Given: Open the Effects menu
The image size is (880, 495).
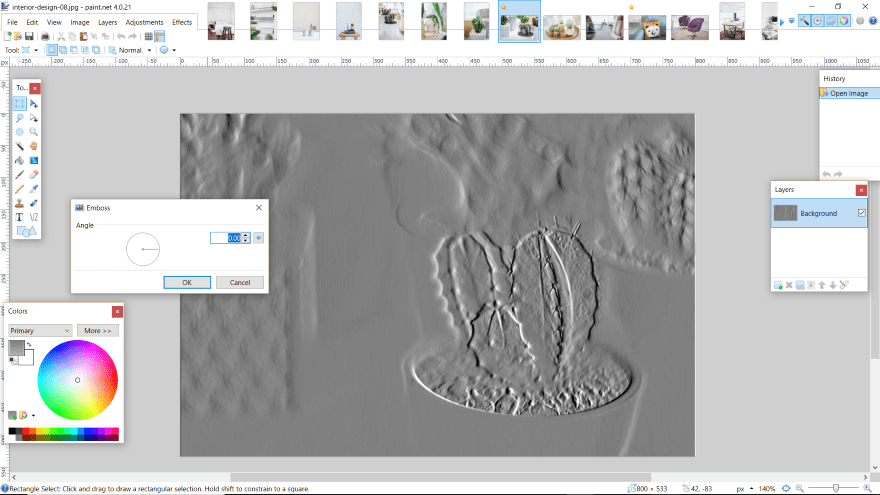Looking at the screenshot, I should 182,21.
